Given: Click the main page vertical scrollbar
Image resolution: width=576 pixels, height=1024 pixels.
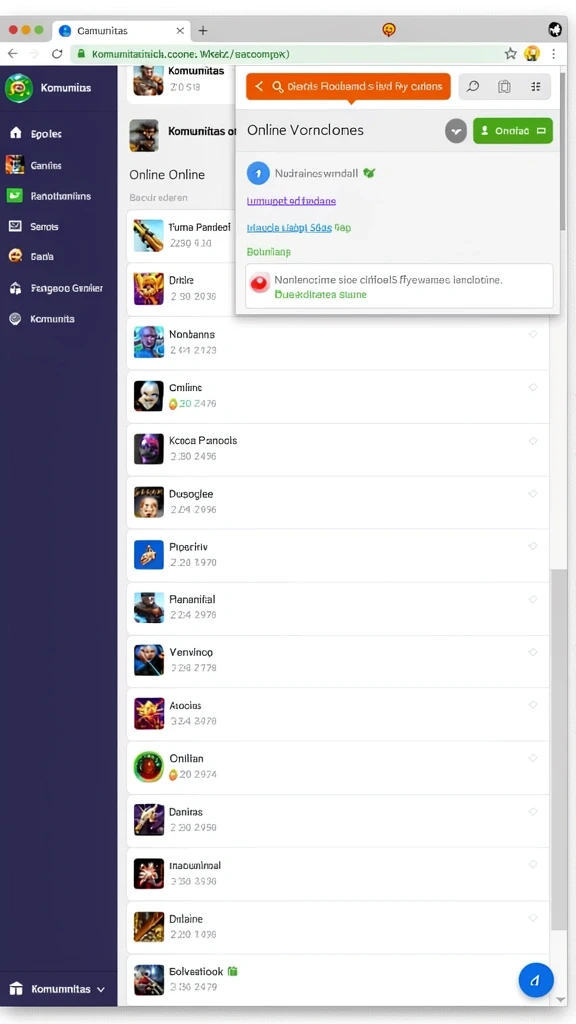Looking at the screenshot, I should click(x=559, y=748).
